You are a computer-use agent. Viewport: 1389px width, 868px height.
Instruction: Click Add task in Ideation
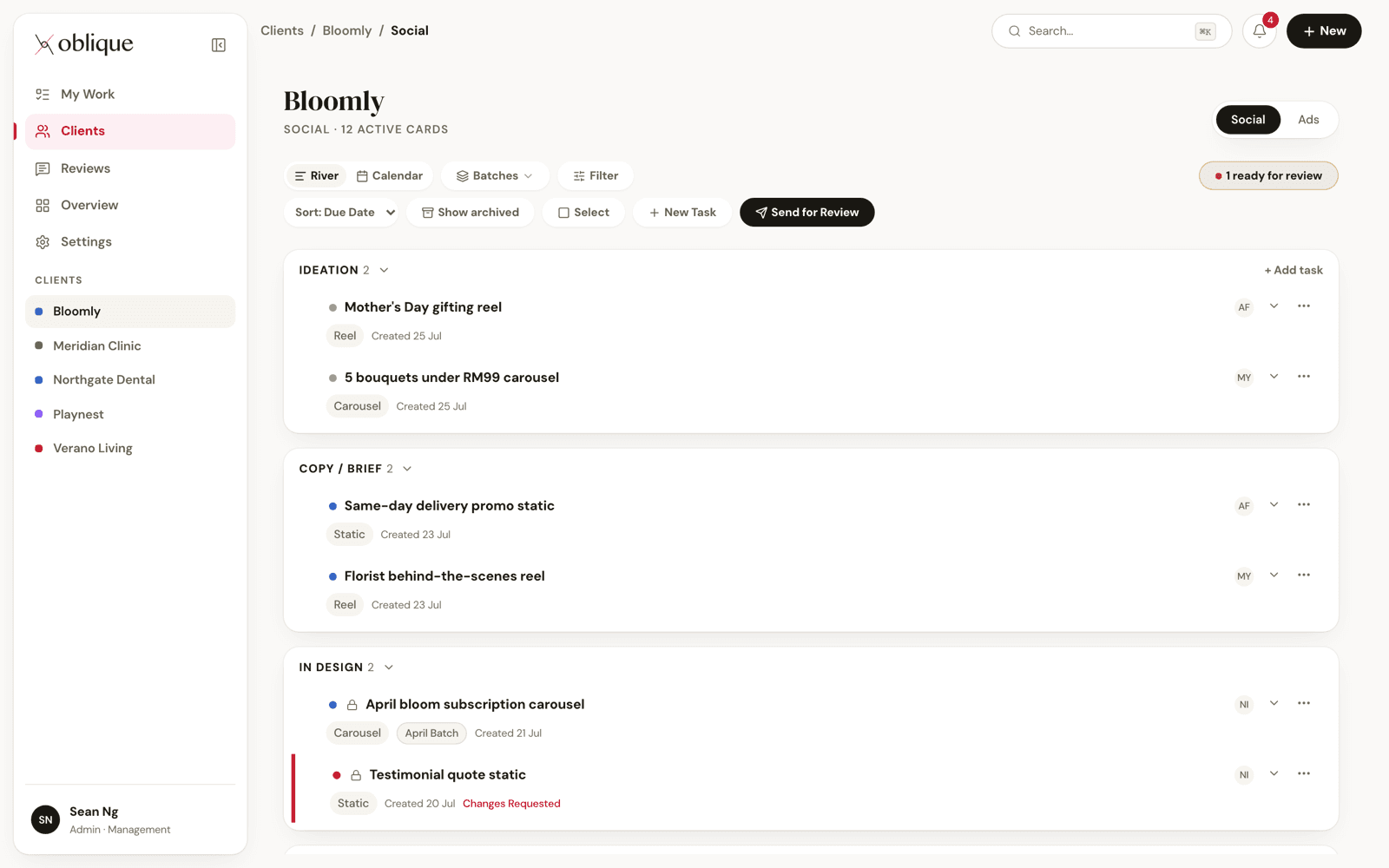point(1294,271)
